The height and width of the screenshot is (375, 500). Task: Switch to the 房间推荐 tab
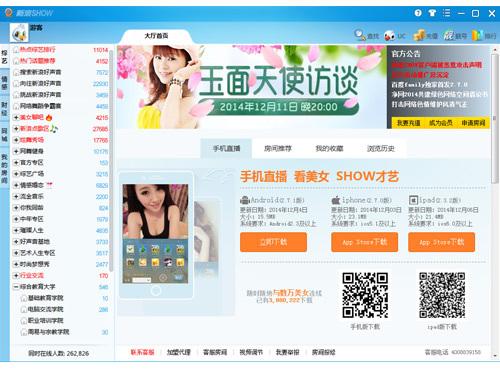278,149
